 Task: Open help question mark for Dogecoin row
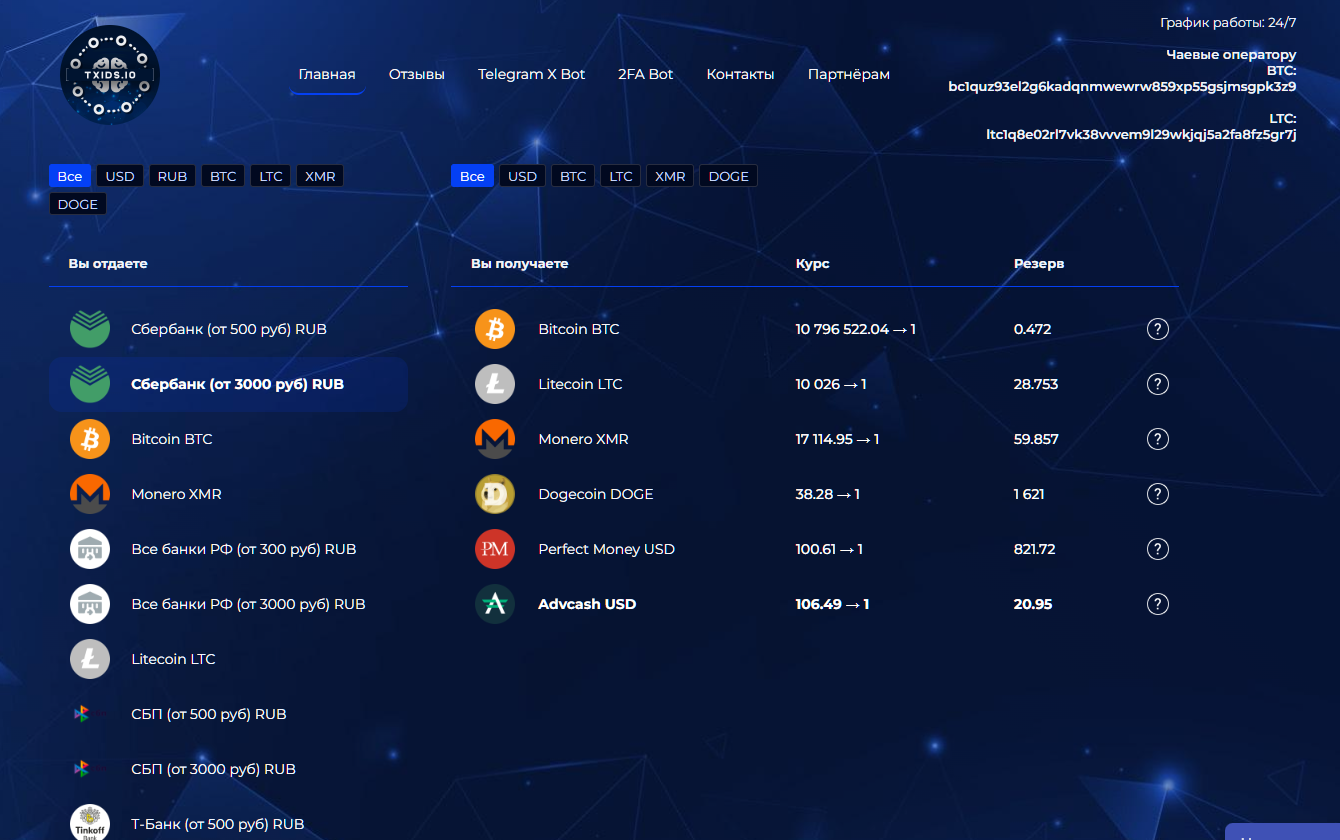[1158, 494]
